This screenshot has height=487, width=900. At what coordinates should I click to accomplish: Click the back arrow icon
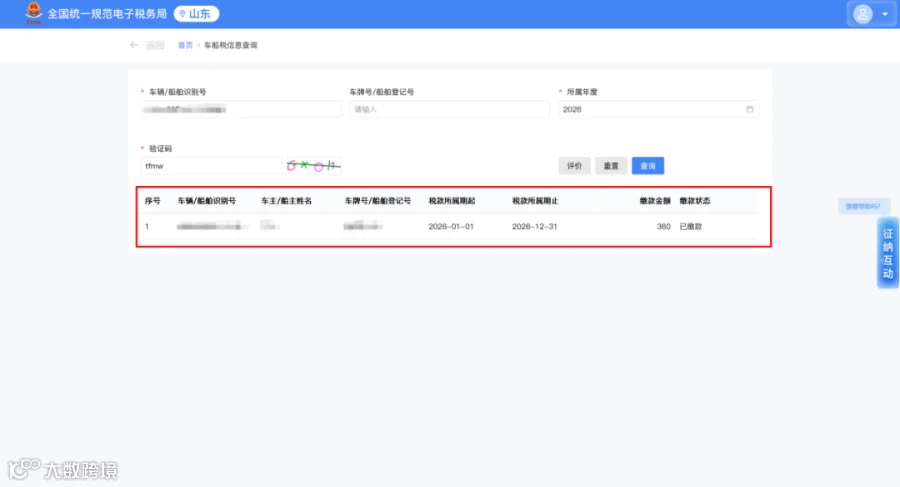click(134, 45)
